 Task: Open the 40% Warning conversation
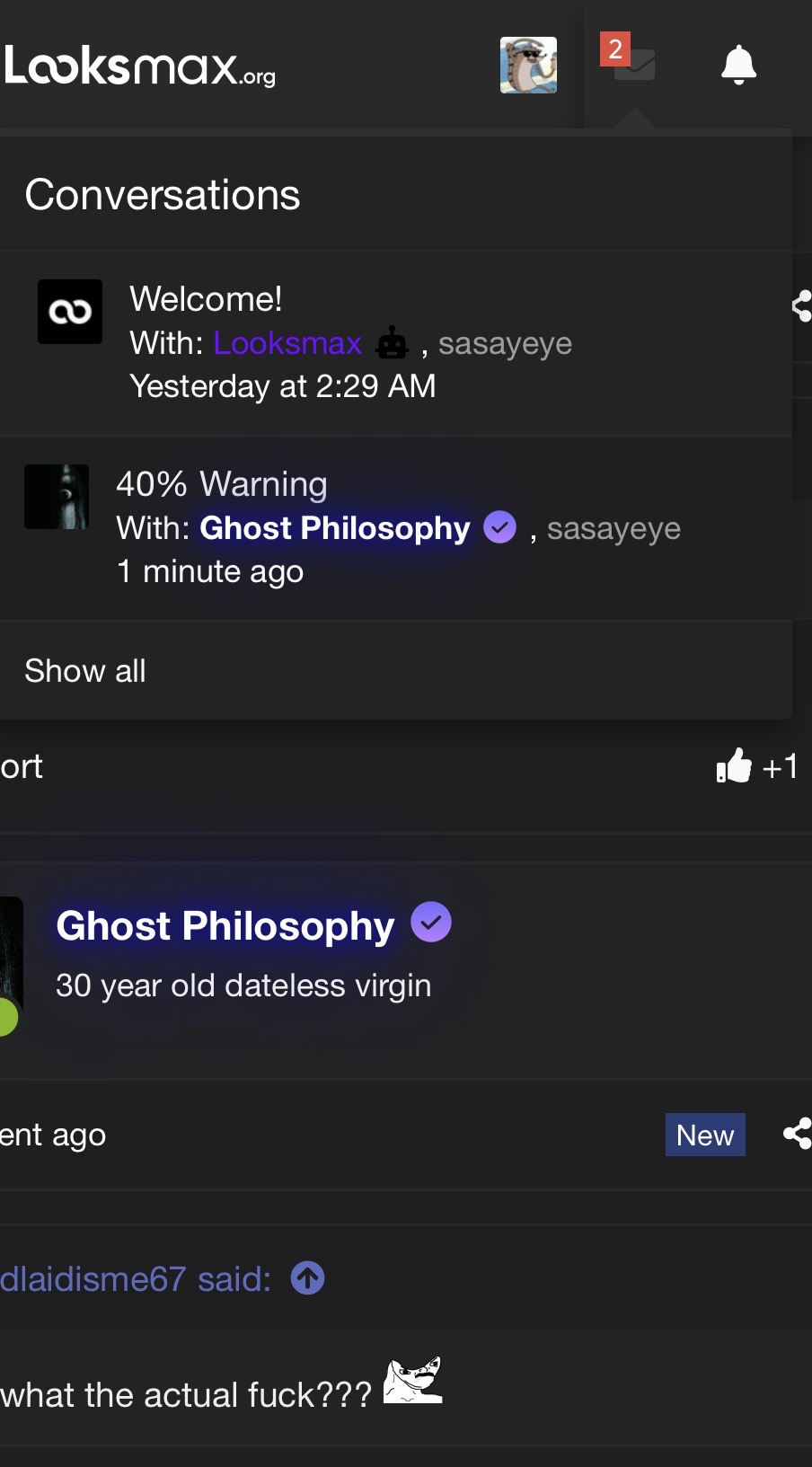[x=221, y=484]
